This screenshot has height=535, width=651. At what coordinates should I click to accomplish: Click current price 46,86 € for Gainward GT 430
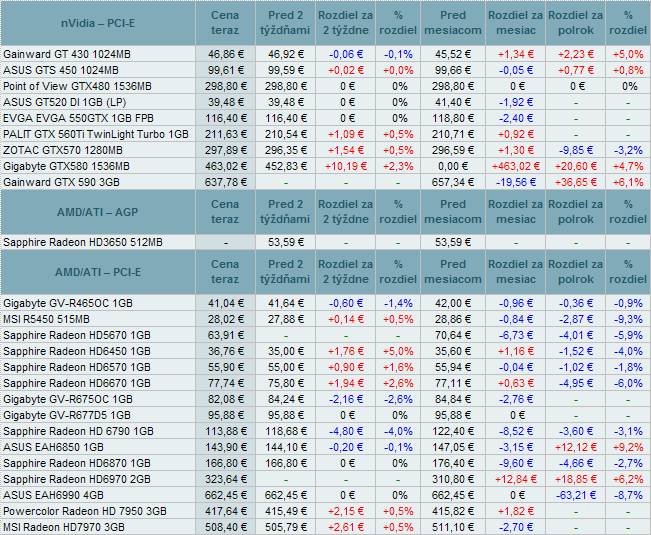point(226,54)
